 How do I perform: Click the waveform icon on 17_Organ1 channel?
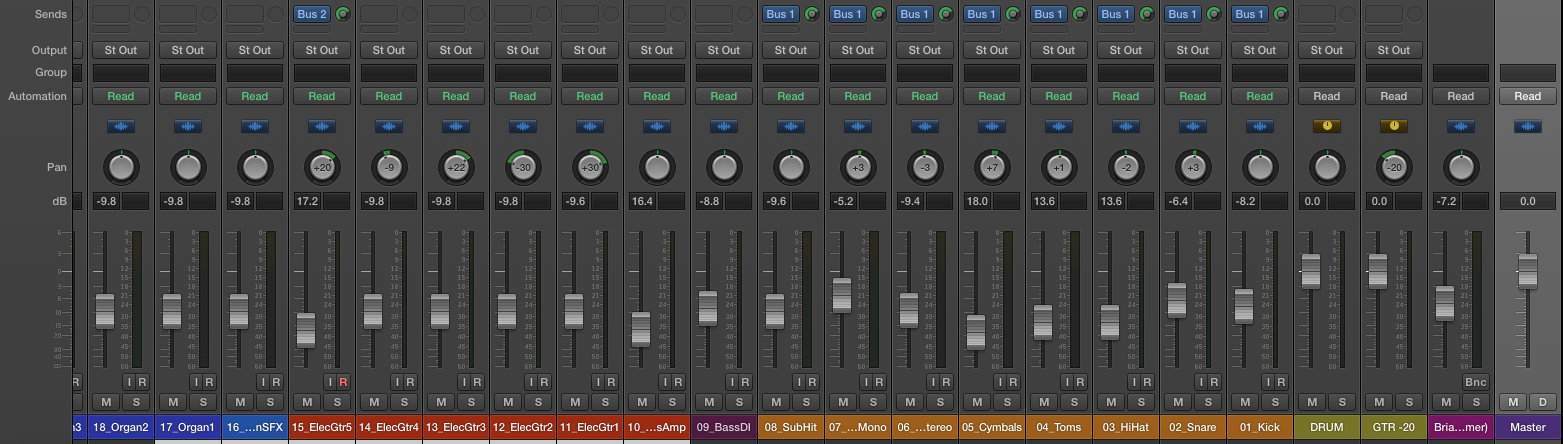pyautogui.click(x=188, y=126)
